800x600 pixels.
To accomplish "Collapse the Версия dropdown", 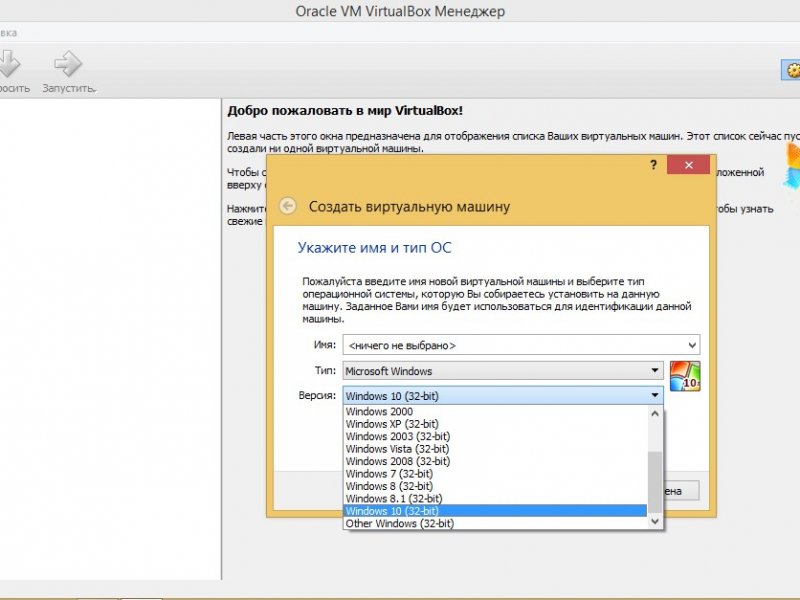I will [x=503, y=396].
